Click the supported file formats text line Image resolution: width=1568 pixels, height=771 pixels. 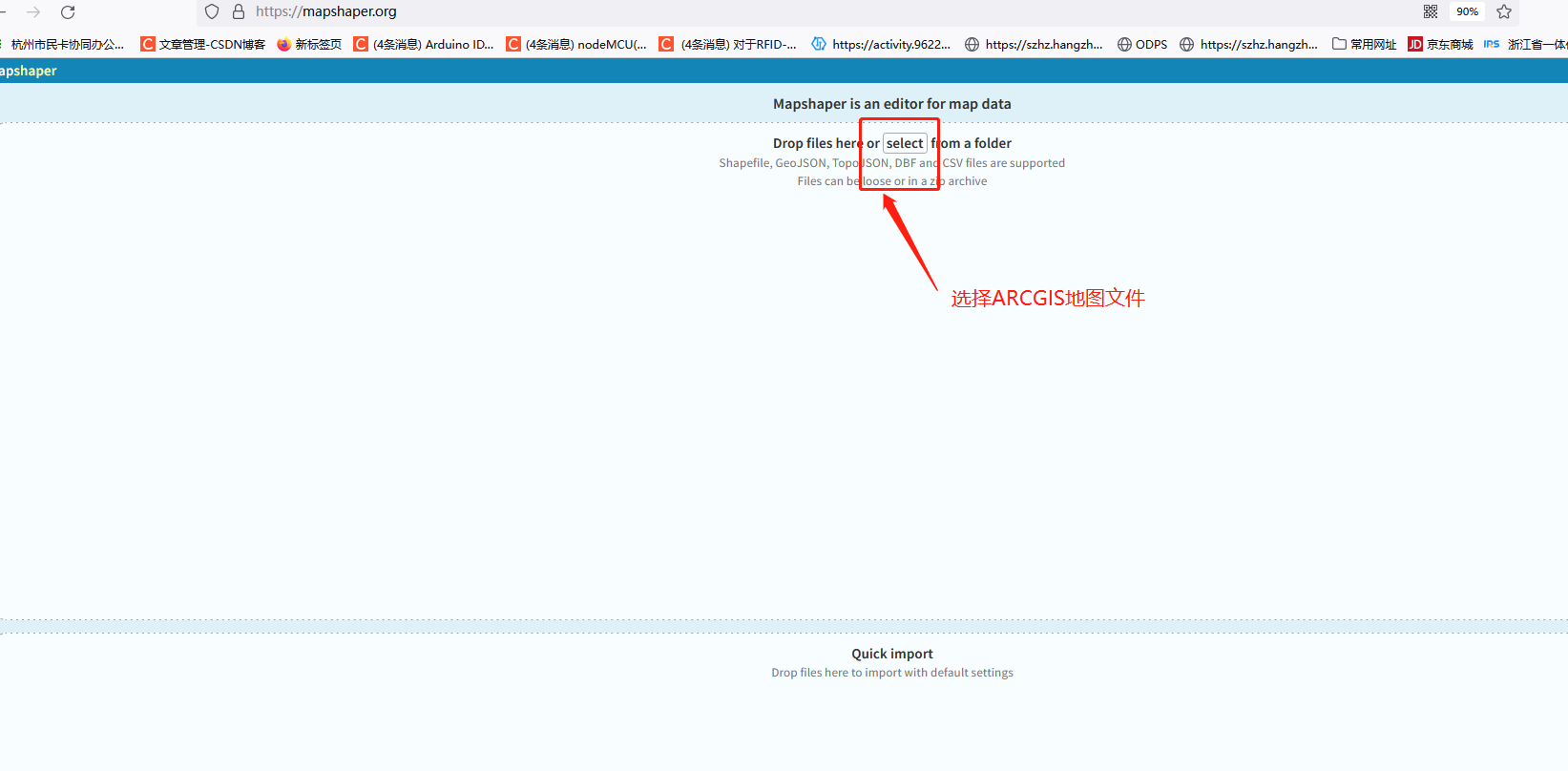pos(892,163)
